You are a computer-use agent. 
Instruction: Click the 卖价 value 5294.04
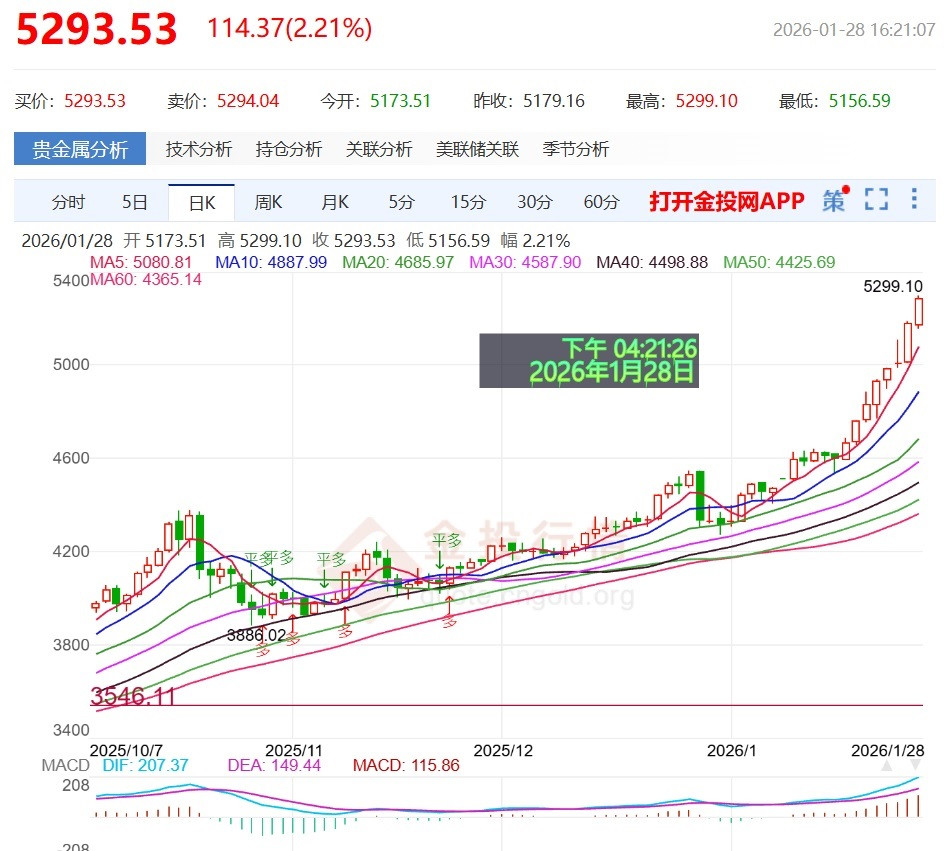coord(248,101)
